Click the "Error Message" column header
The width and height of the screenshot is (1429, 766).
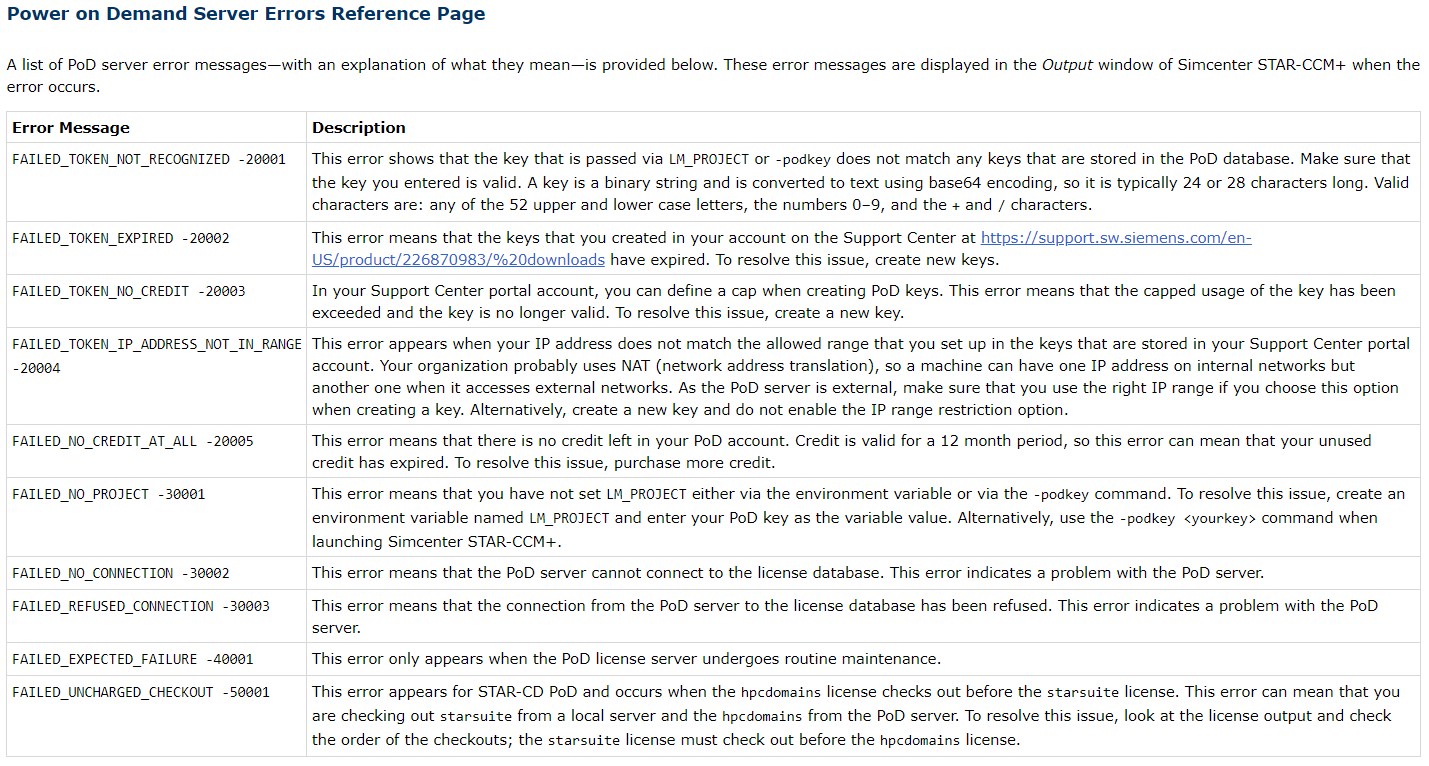pos(71,128)
